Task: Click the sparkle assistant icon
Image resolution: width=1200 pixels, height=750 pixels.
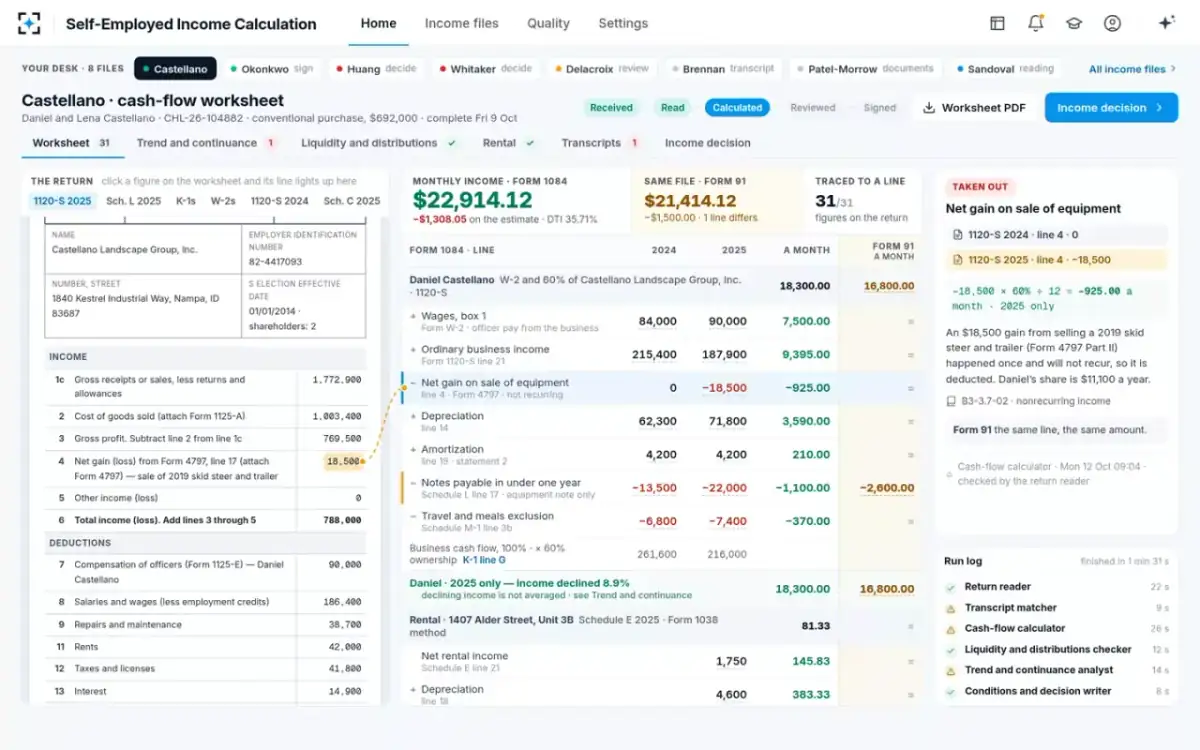Action: pyautogui.click(x=1166, y=23)
